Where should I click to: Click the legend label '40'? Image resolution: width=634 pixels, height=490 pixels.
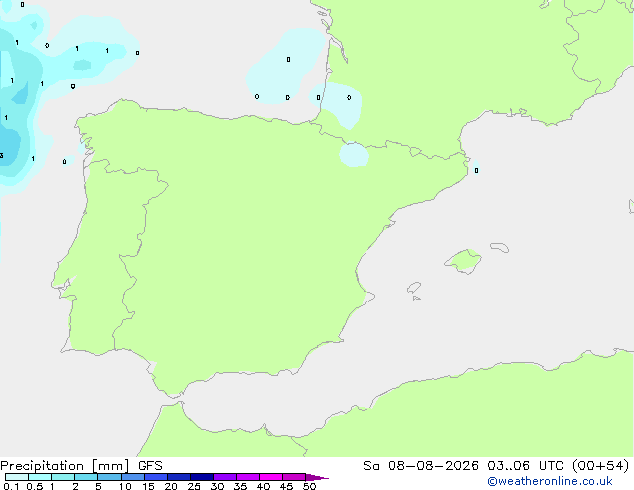point(263,486)
